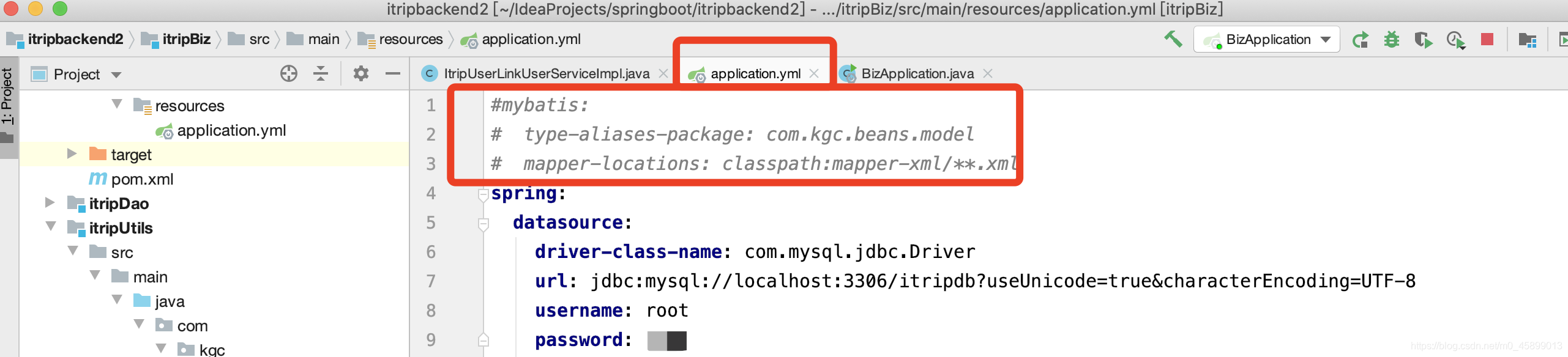
Task: Click the src breadcrumb
Action: pyautogui.click(x=259, y=39)
